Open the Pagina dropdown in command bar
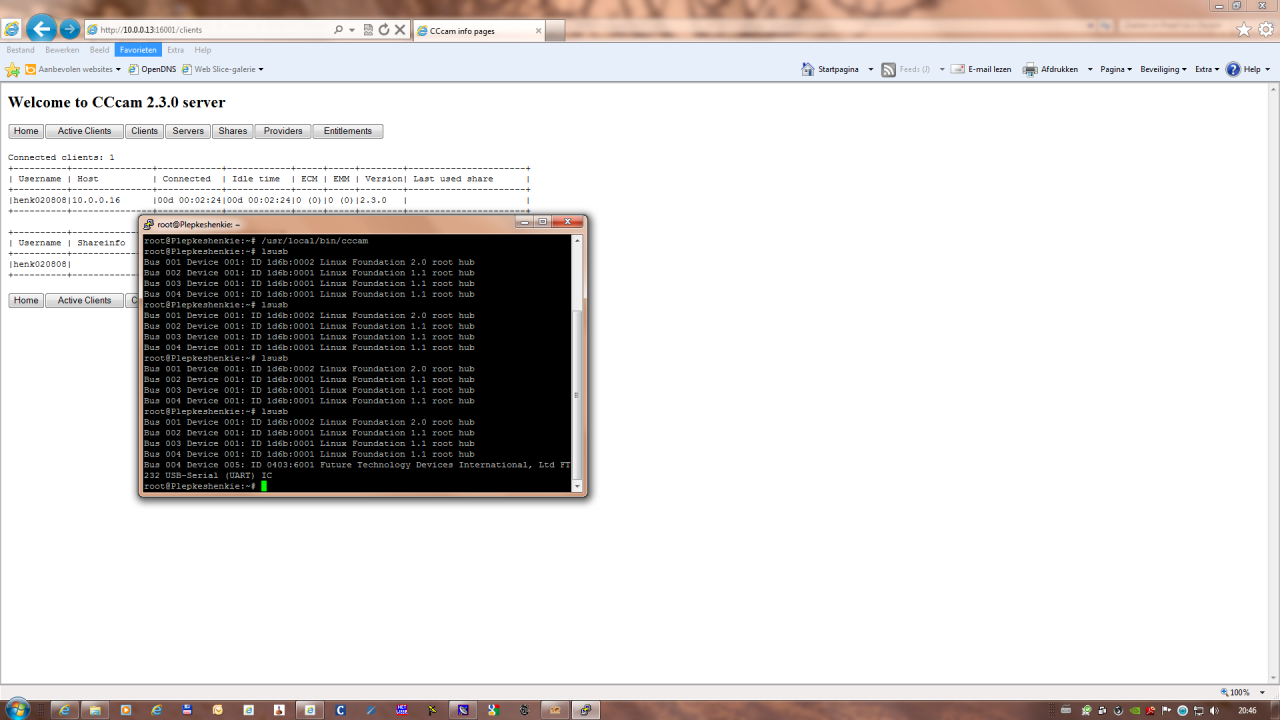This screenshot has width=1280, height=720. tap(1116, 69)
